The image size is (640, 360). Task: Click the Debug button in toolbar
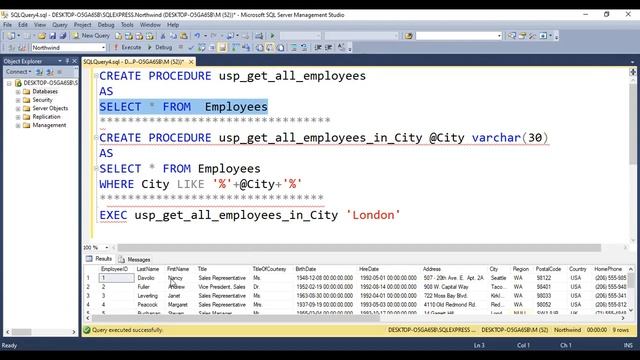[160, 48]
